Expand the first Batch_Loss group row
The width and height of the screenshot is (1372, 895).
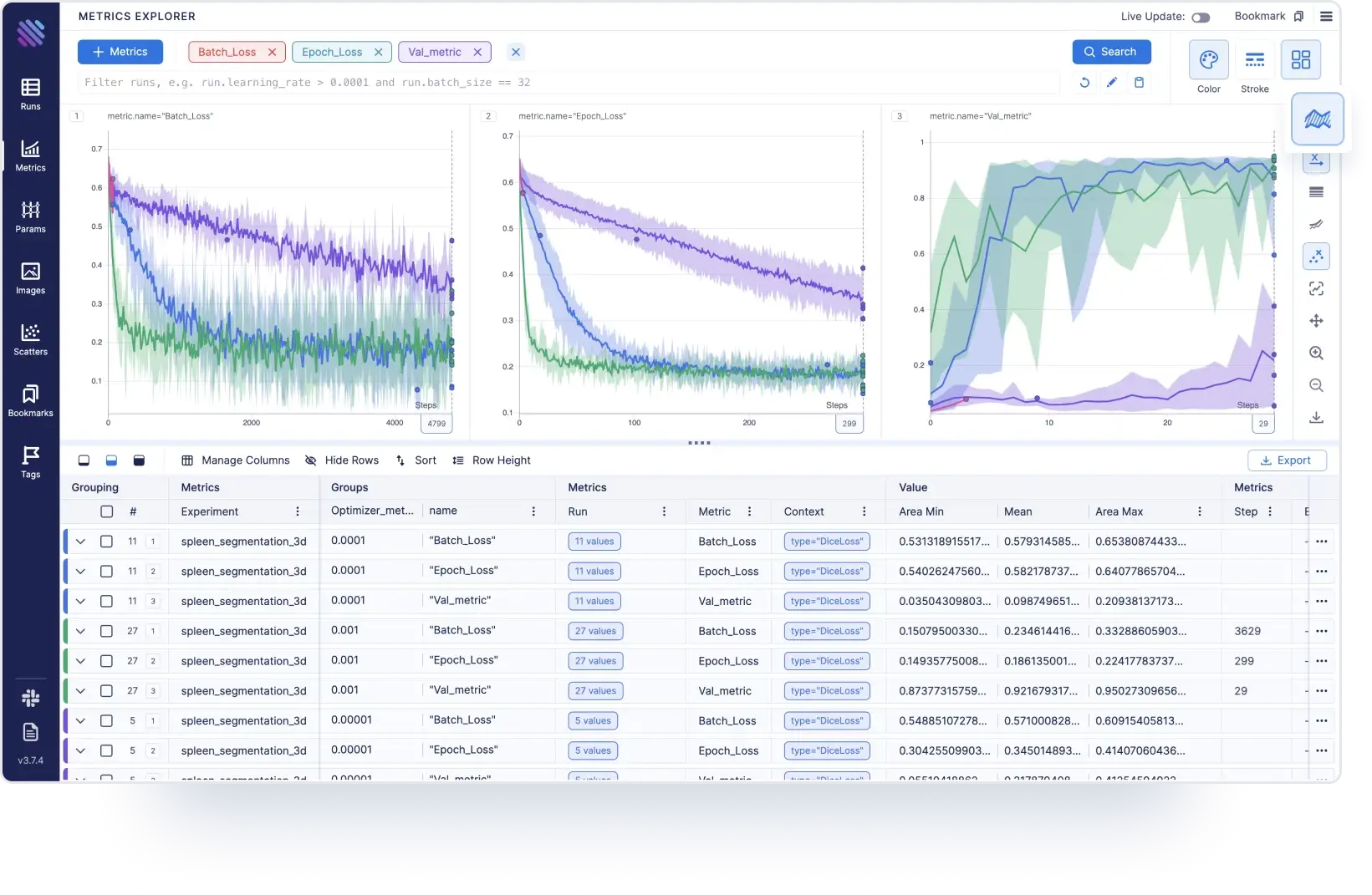pos(80,542)
